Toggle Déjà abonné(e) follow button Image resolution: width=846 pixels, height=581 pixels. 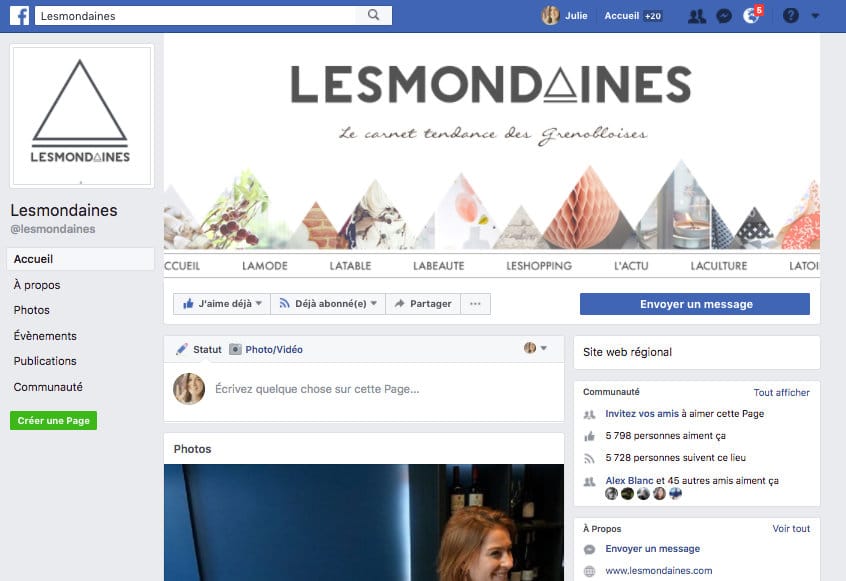tap(328, 304)
